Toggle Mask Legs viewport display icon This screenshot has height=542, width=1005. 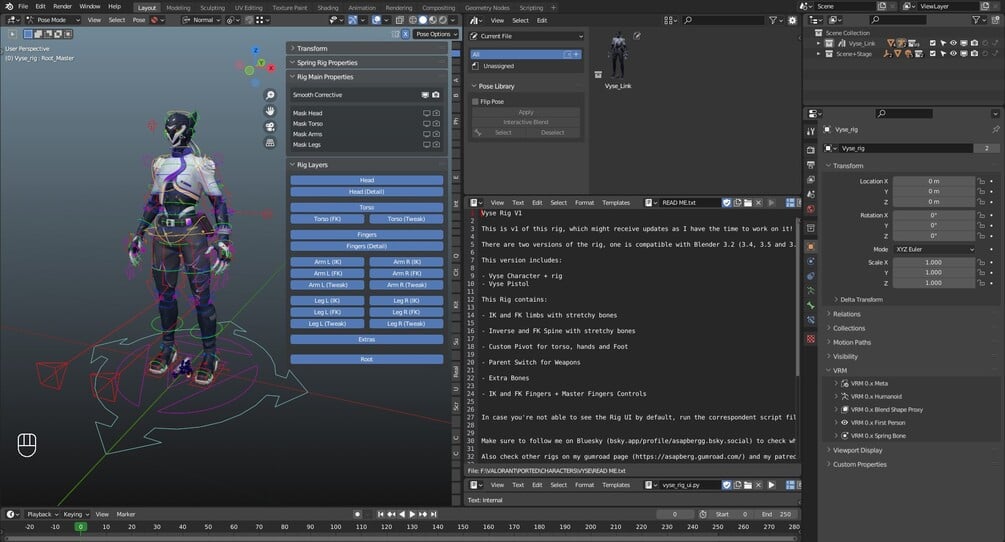pyautogui.click(x=426, y=145)
